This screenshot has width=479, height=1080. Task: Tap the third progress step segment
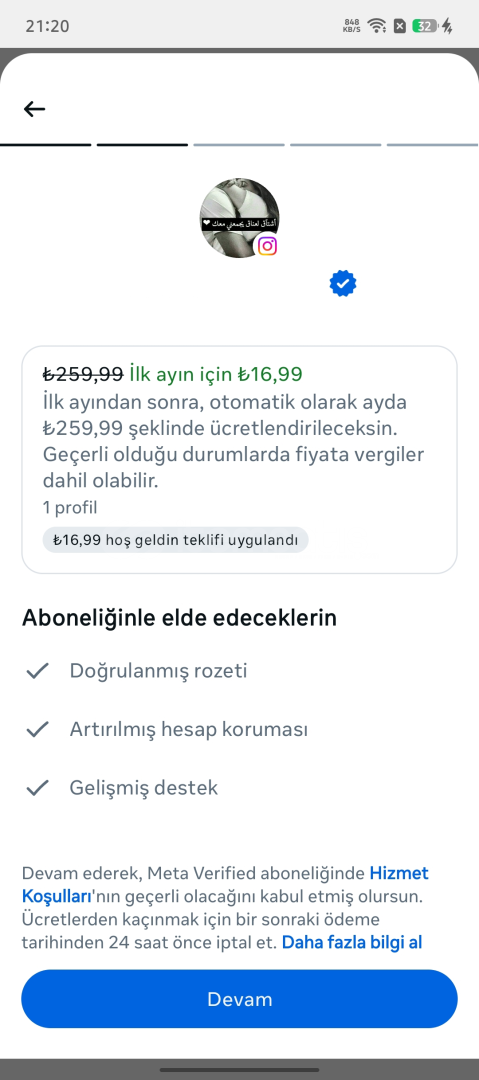(239, 145)
